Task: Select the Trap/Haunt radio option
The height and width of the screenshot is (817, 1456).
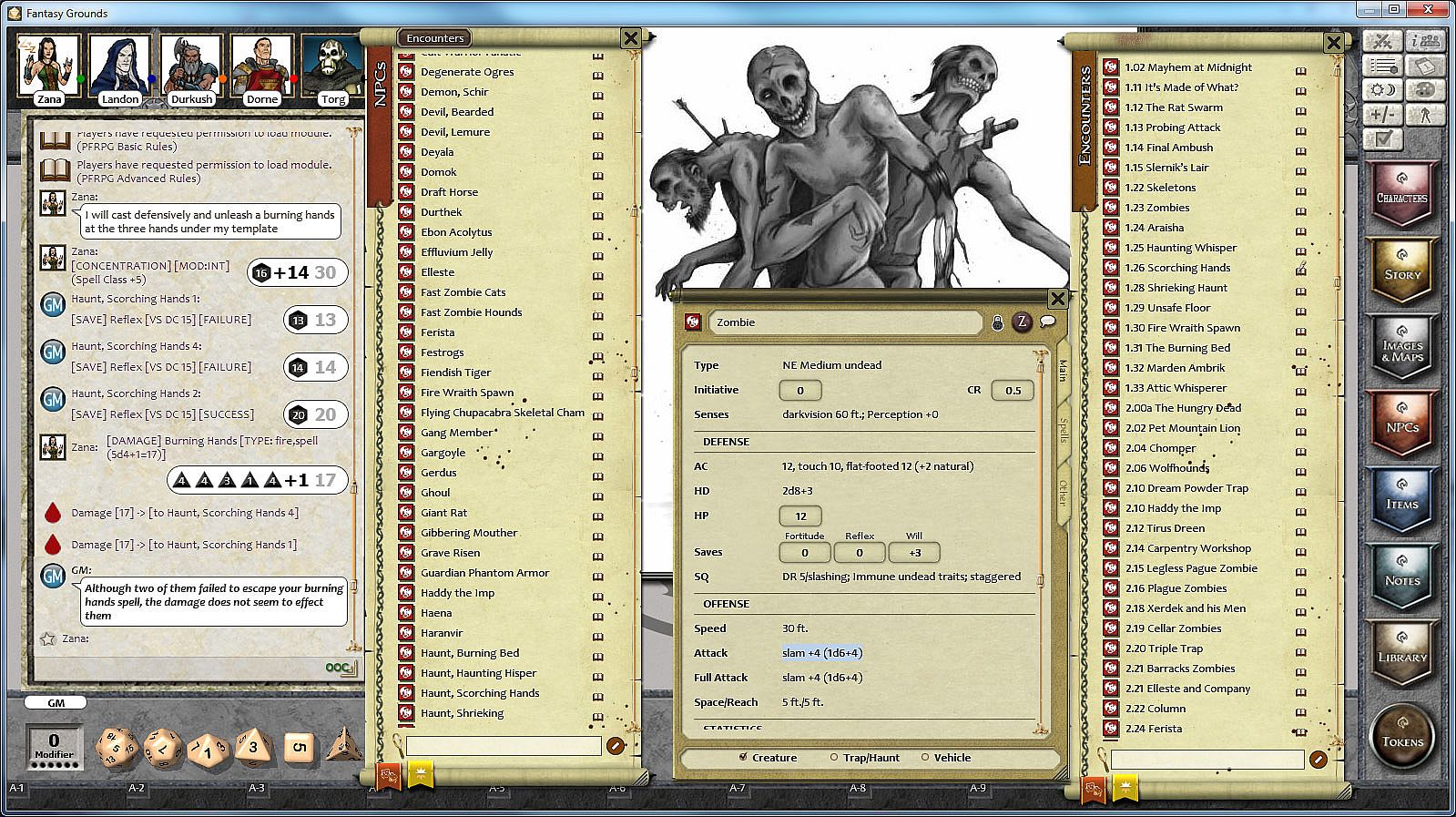Action: tap(863, 758)
